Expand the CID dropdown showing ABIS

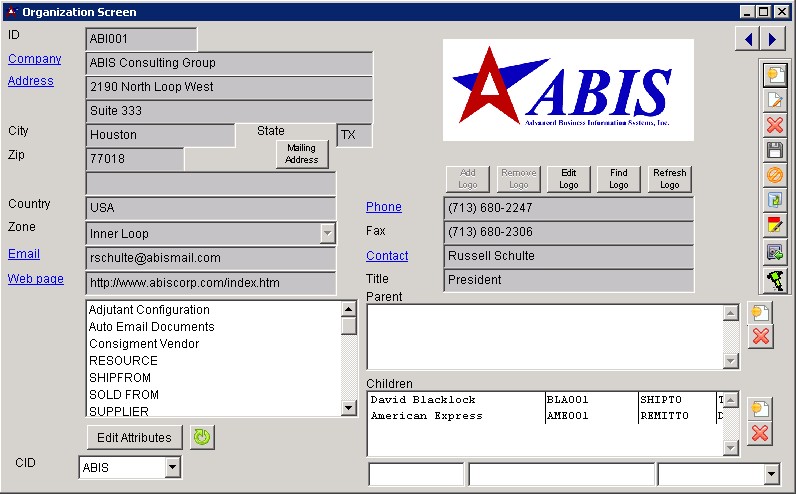[172, 467]
